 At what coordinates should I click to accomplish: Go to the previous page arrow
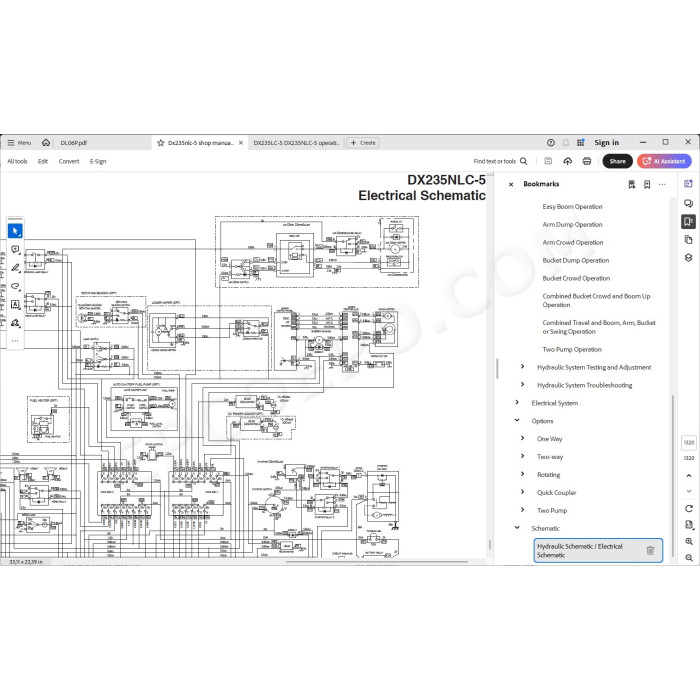click(689, 476)
